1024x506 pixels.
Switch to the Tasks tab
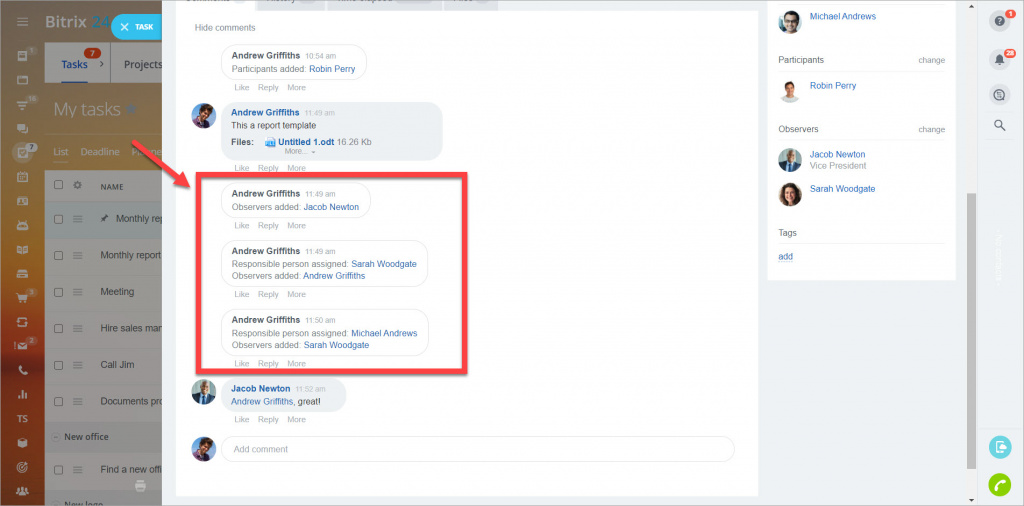pos(74,65)
